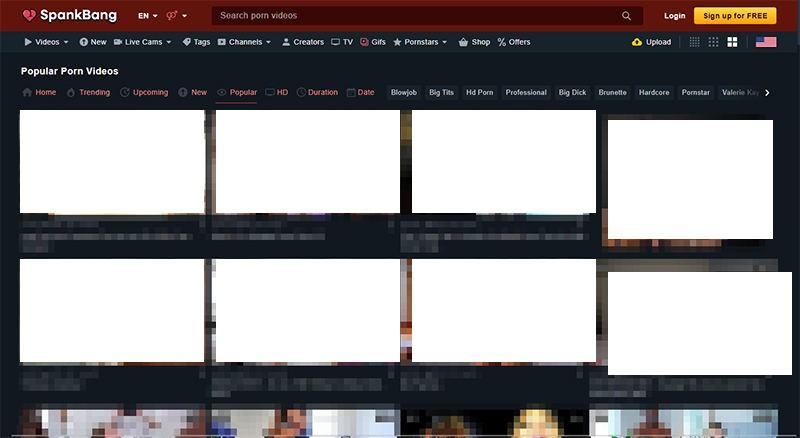This screenshot has width=800, height=438.
Task: Open the Gifs section
Action: pyautogui.click(x=372, y=42)
